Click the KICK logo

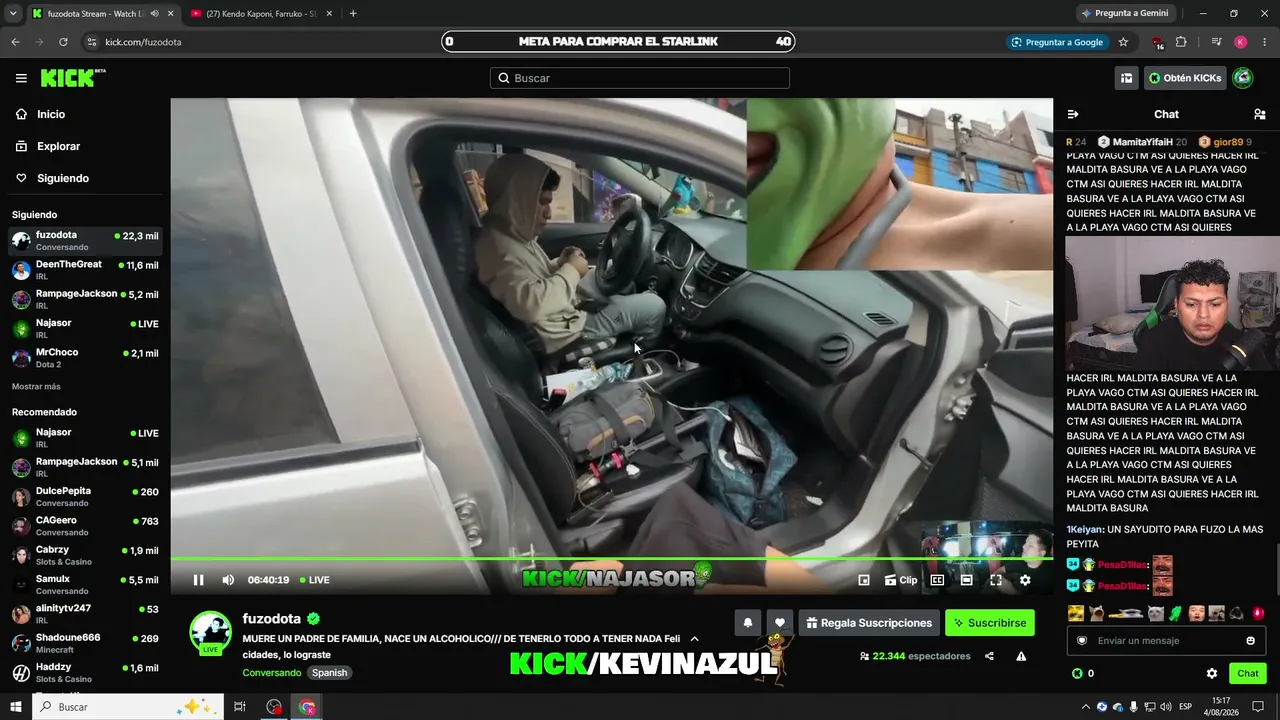tap(72, 78)
